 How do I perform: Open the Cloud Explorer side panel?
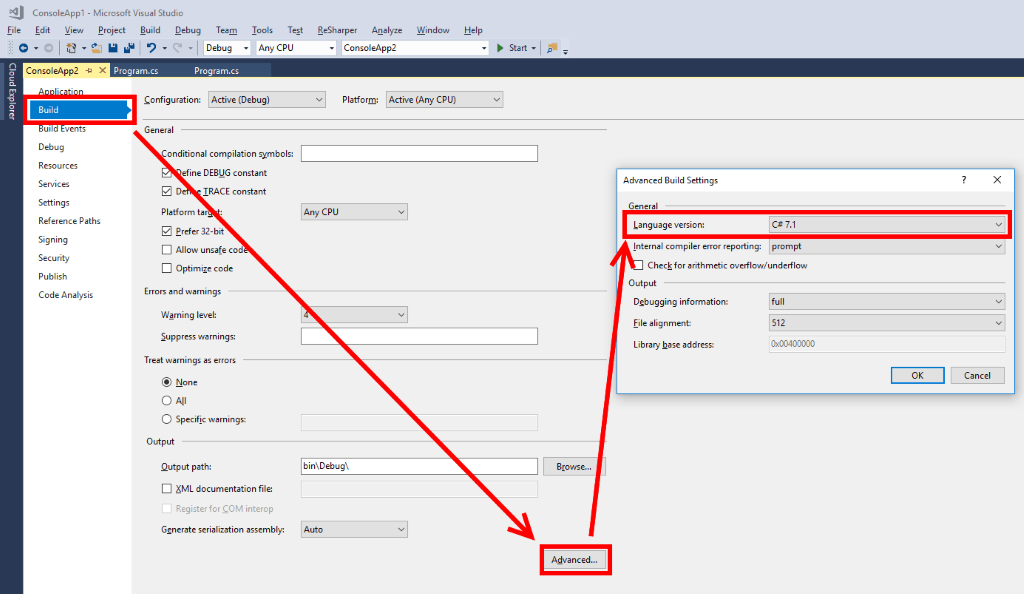[9, 90]
